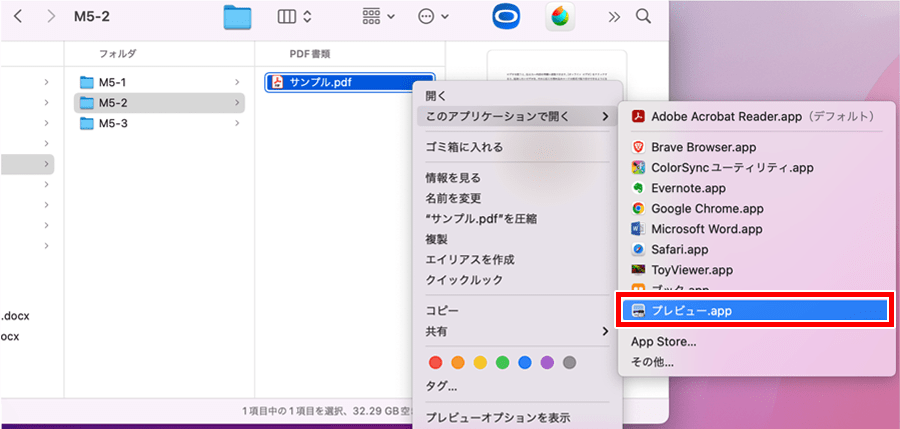Open with Brave Browser.app
The height and width of the screenshot is (429, 900).
(x=756, y=147)
